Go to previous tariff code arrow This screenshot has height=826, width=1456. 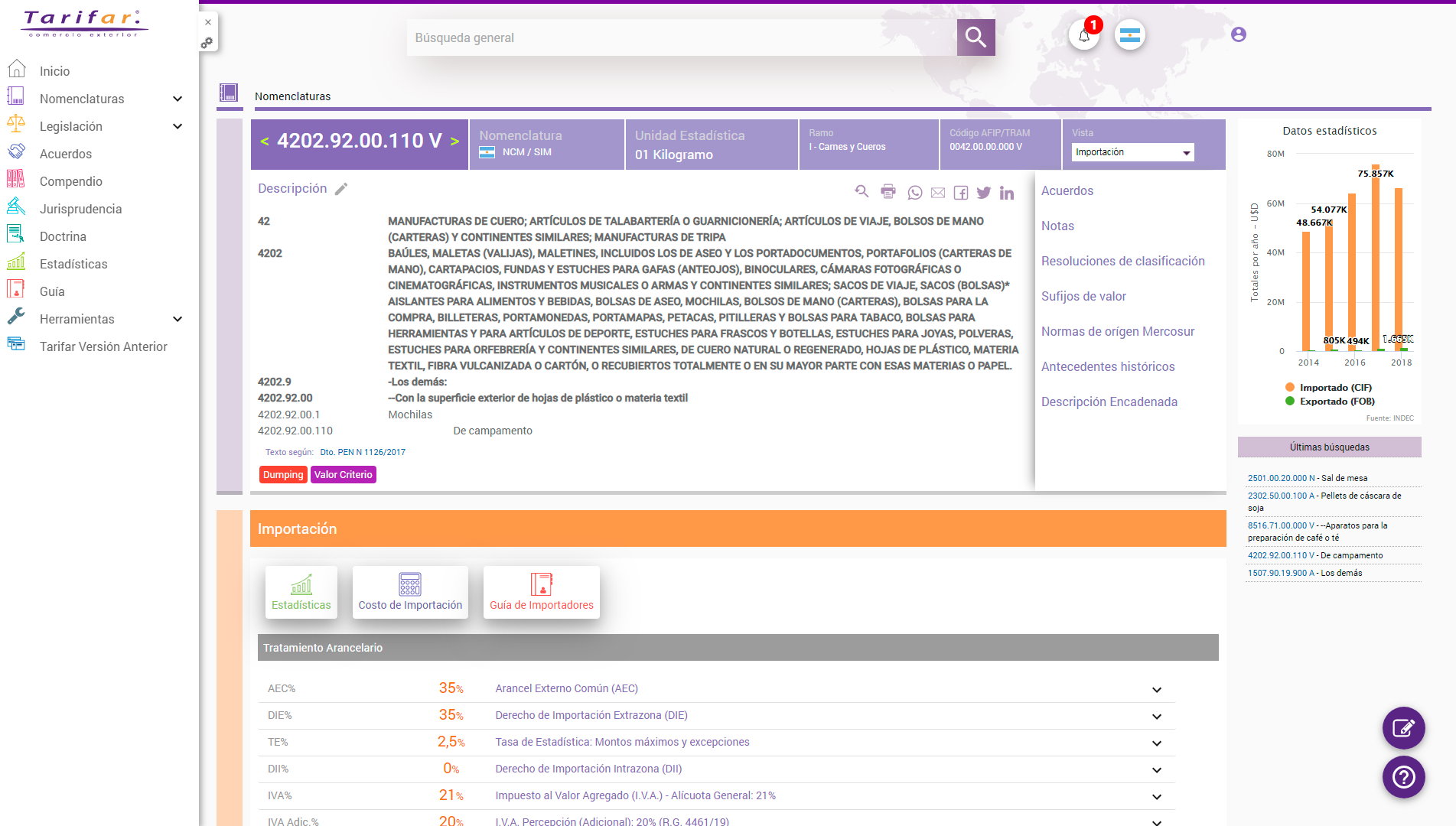click(x=265, y=141)
